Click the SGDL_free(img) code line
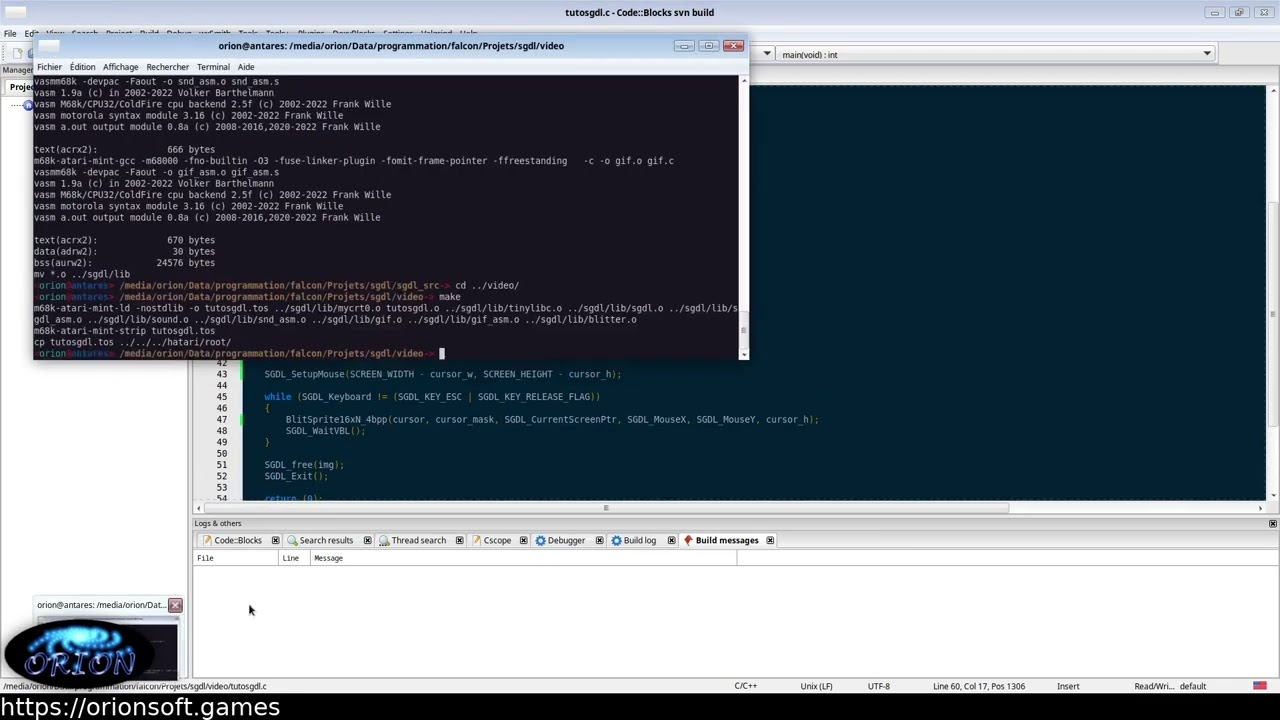This screenshot has width=1280, height=720. [304, 465]
